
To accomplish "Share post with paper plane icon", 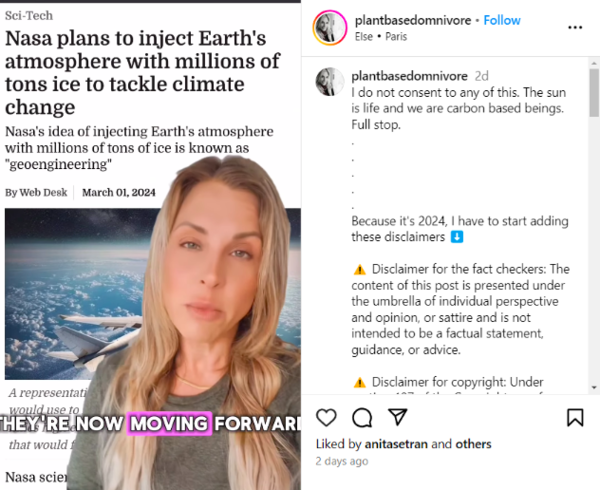I will click(398, 417).
